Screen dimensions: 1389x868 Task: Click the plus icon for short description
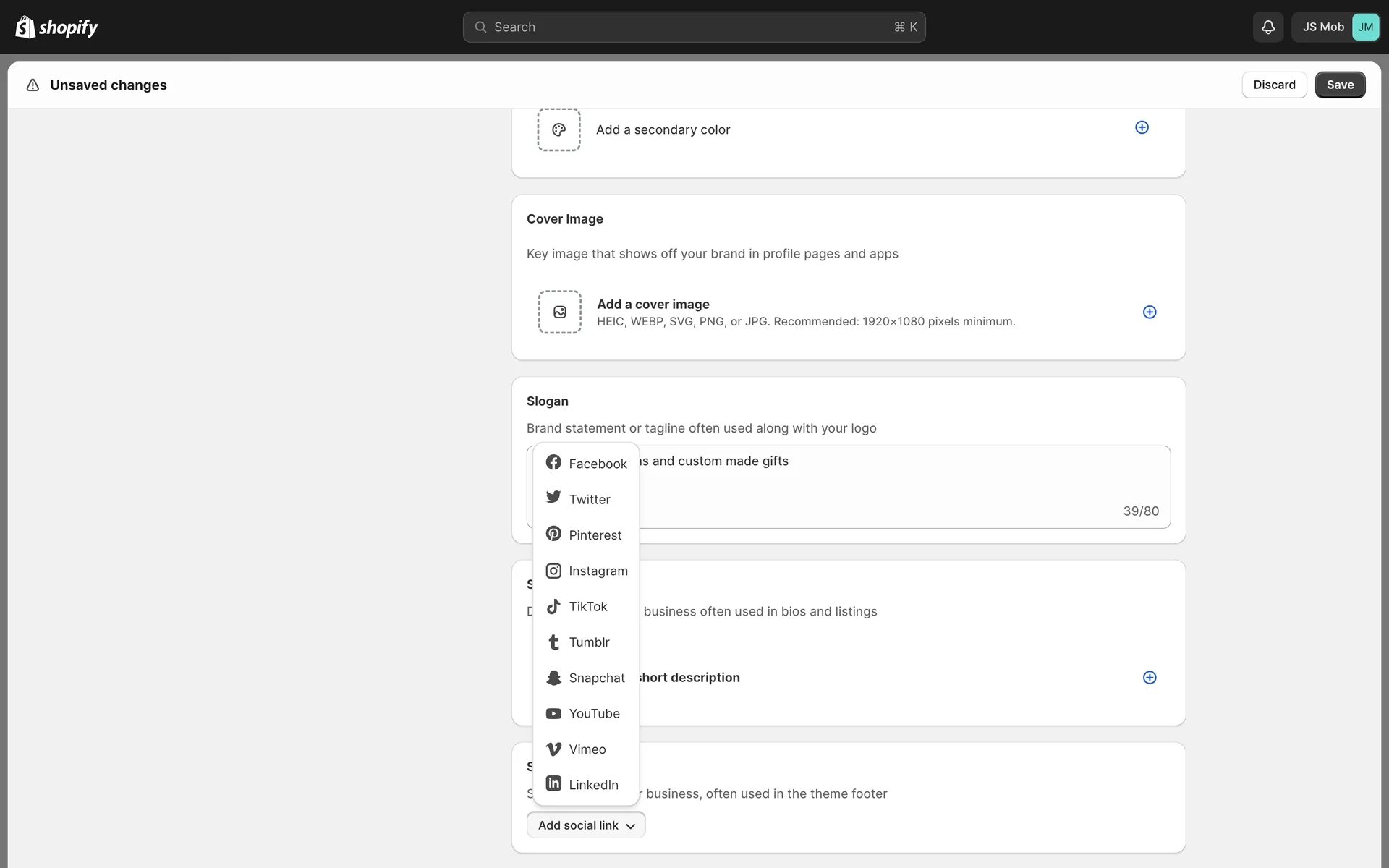[x=1149, y=677]
